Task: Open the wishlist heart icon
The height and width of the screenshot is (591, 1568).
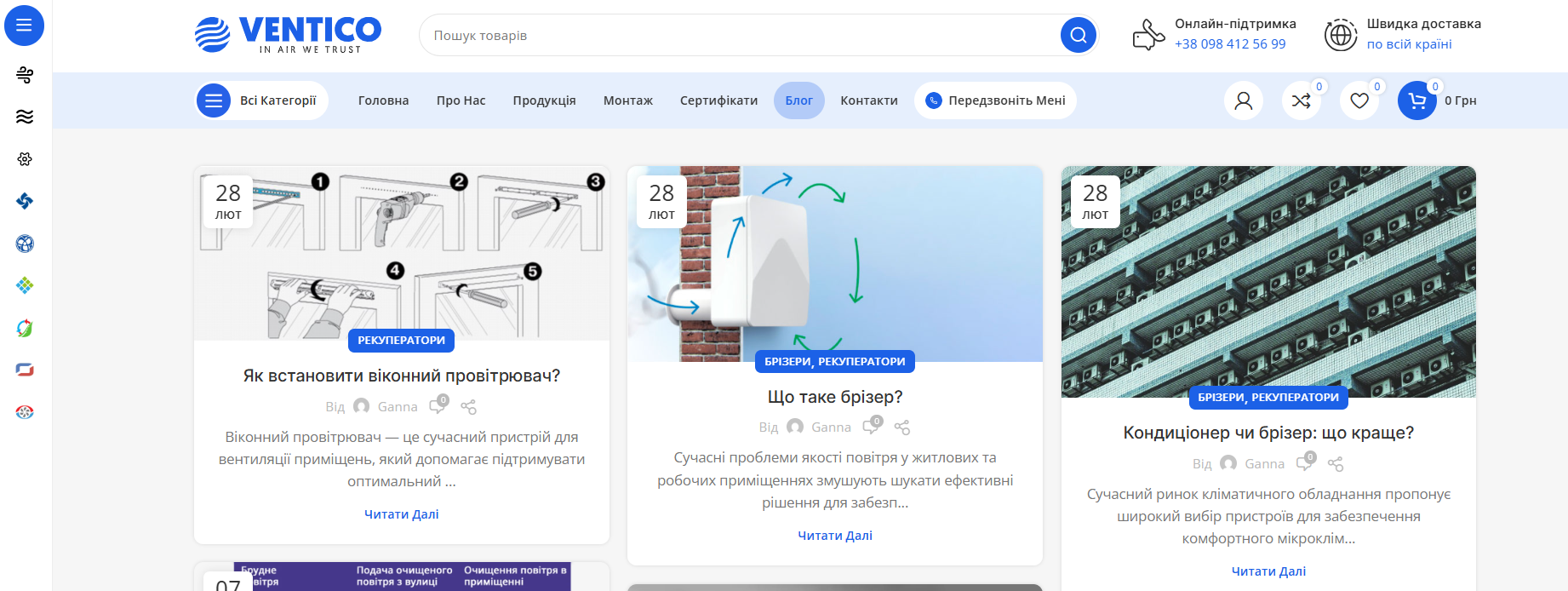Action: point(1359,100)
